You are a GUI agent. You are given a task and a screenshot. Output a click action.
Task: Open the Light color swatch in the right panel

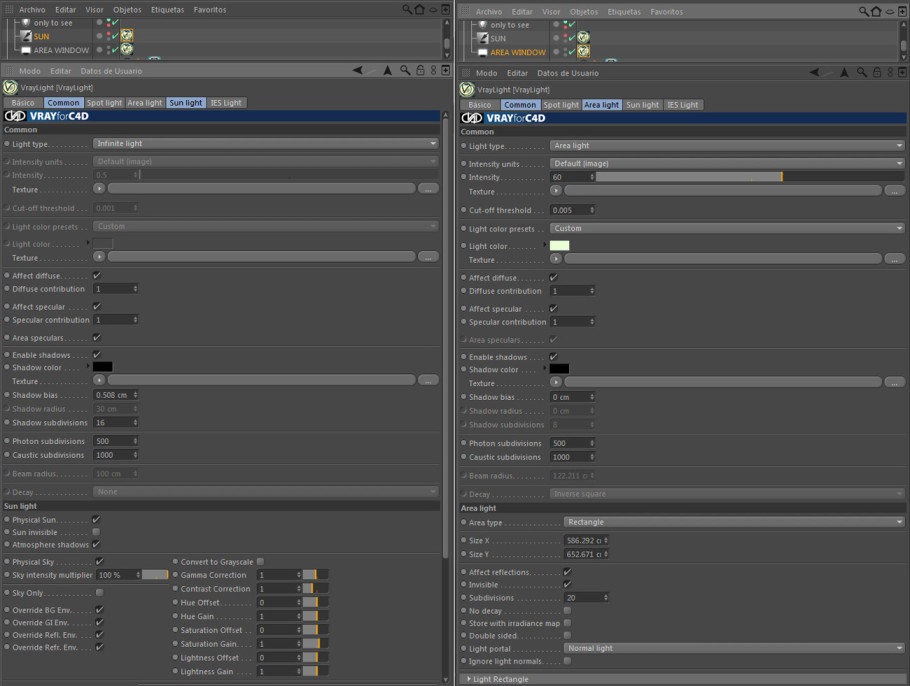[x=559, y=245]
